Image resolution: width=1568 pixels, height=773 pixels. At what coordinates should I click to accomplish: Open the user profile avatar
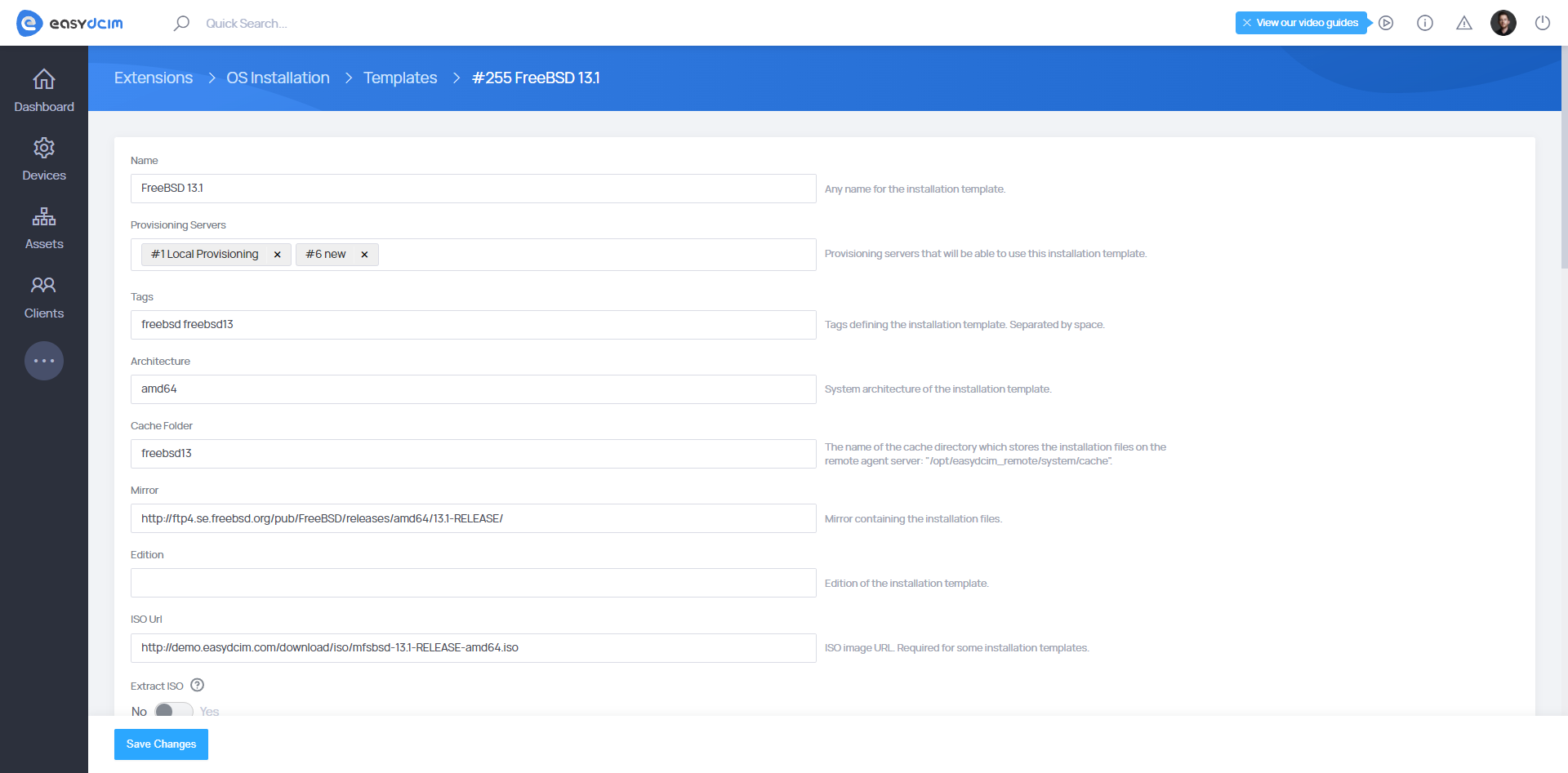[x=1503, y=23]
